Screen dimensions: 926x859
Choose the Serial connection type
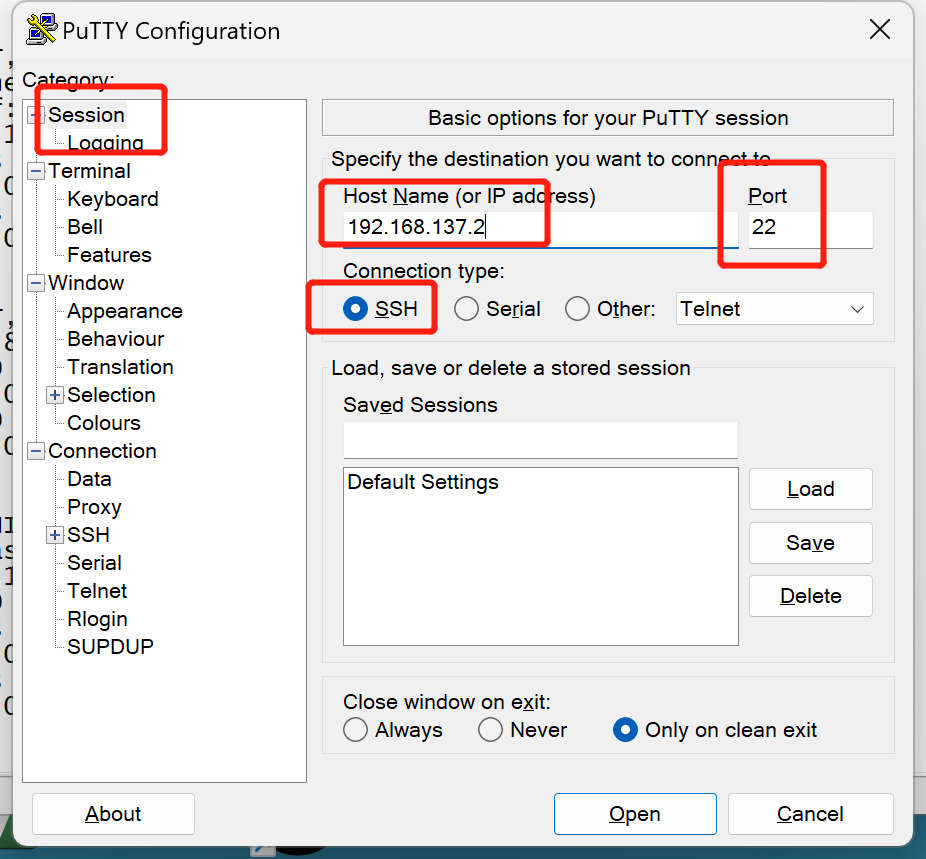[466, 309]
